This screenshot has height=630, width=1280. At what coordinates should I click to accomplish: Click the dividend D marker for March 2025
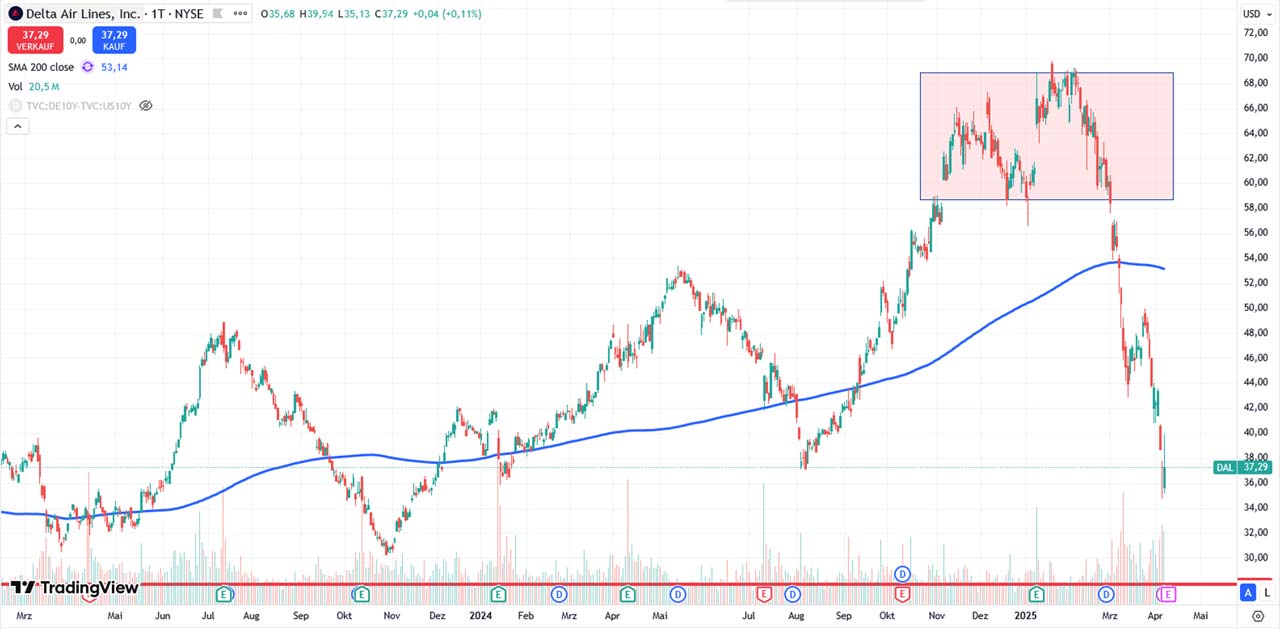[1107, 594]
